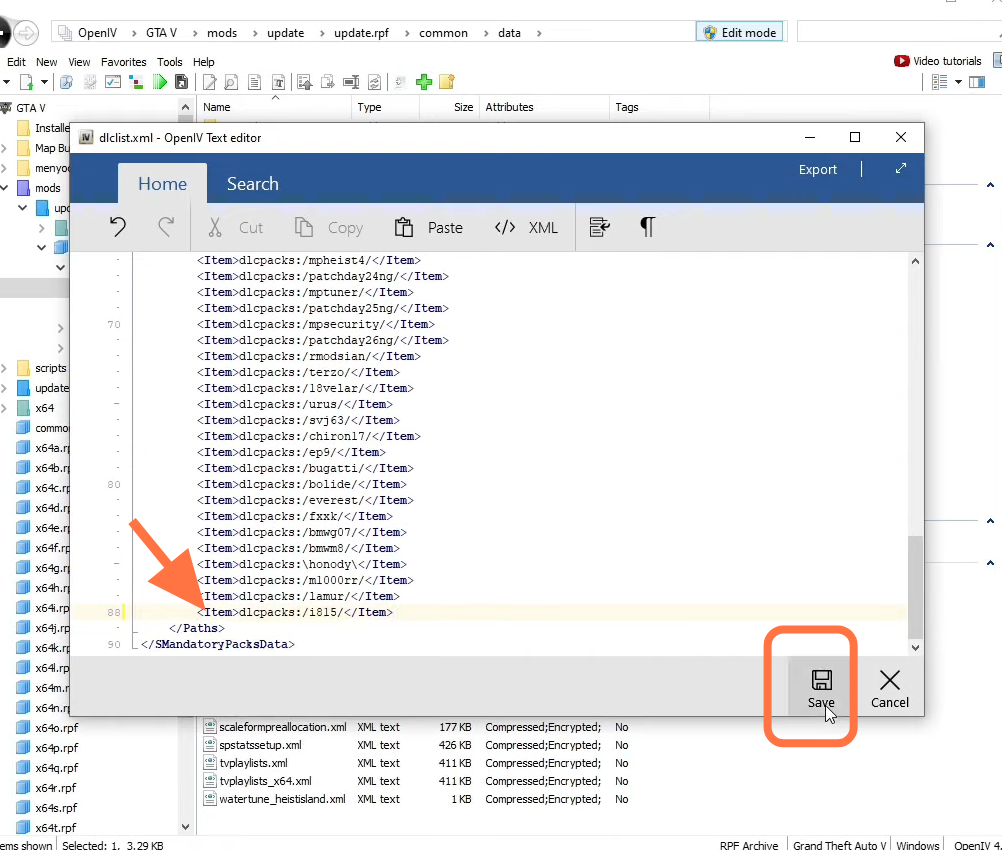
Task: Select spstatssetup.xml file row
Action: 415,745
